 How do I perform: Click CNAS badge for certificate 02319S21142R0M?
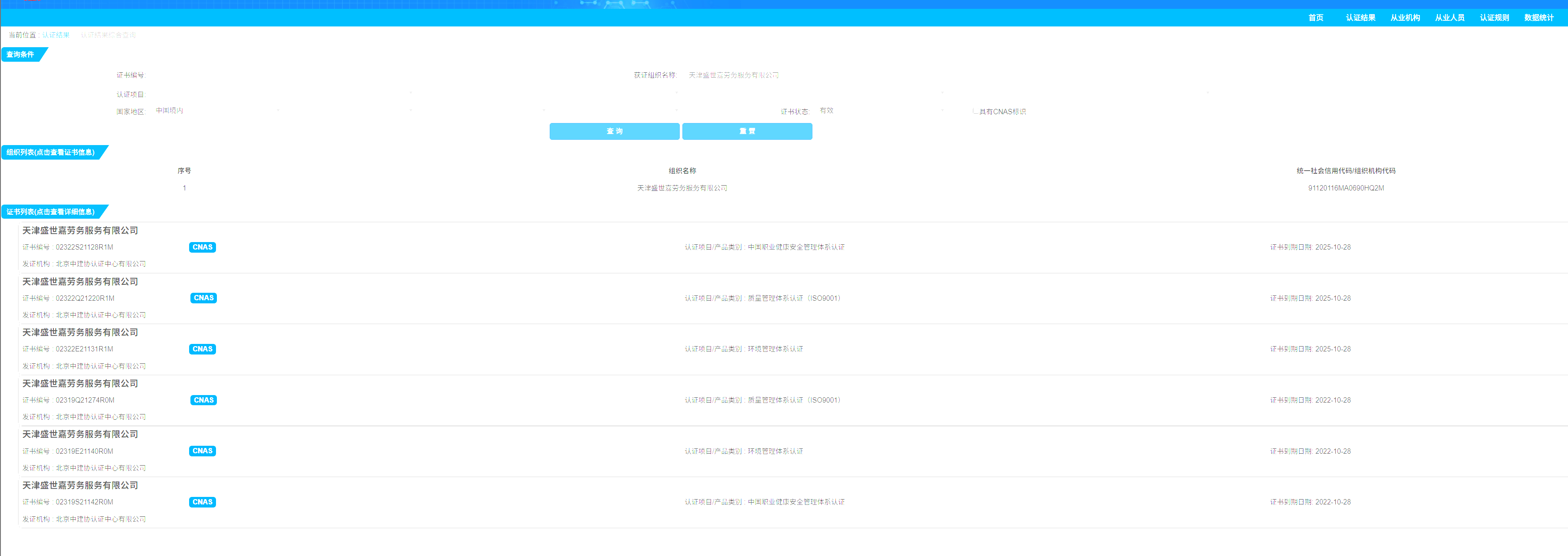tap(202, 502)
